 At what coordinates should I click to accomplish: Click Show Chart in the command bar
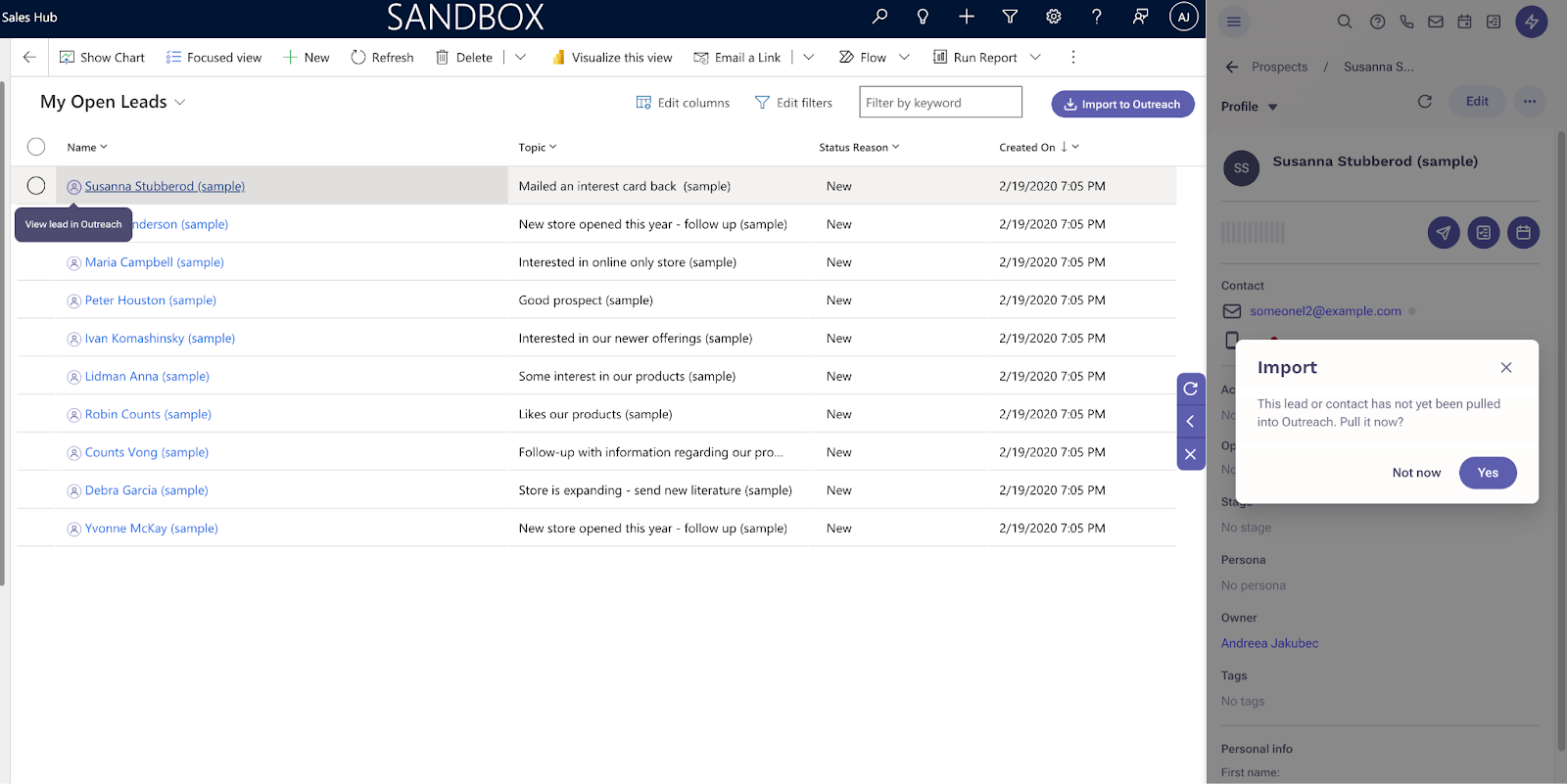click(102, 57)
